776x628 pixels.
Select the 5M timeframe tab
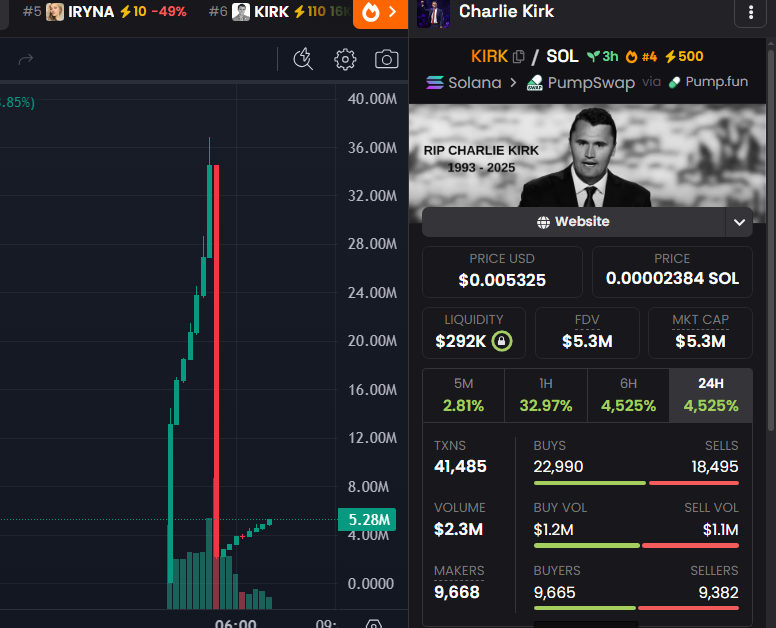[x=463, y=396]
